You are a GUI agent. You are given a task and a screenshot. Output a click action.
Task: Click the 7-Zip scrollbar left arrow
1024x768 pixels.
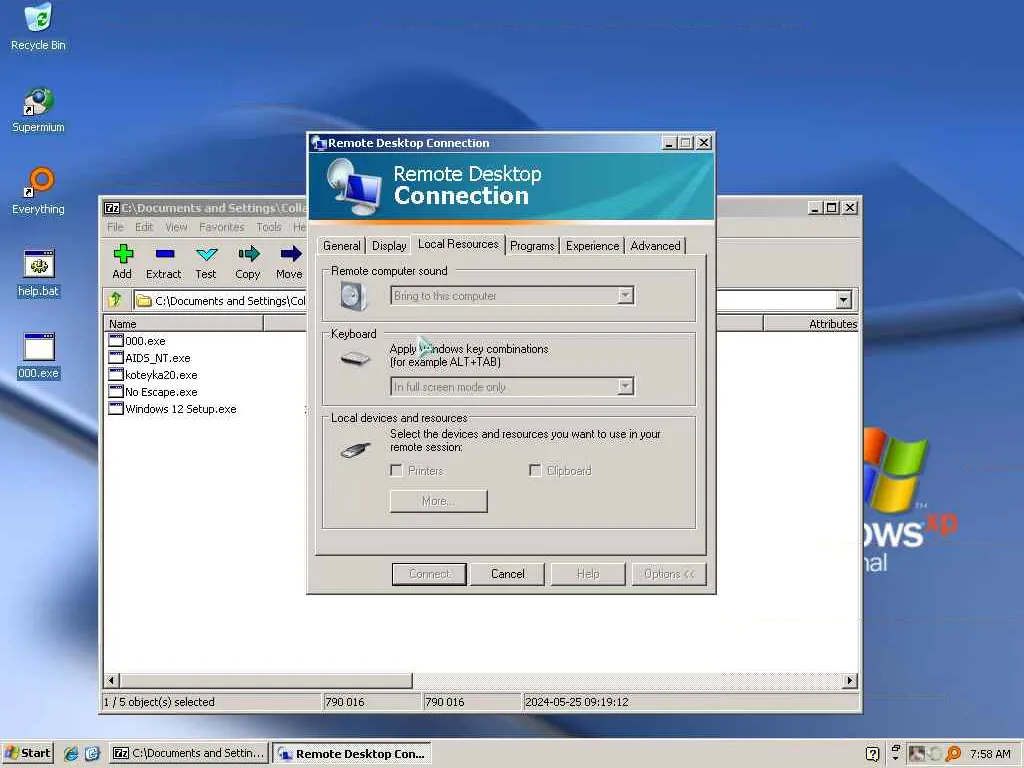[111, 680]
